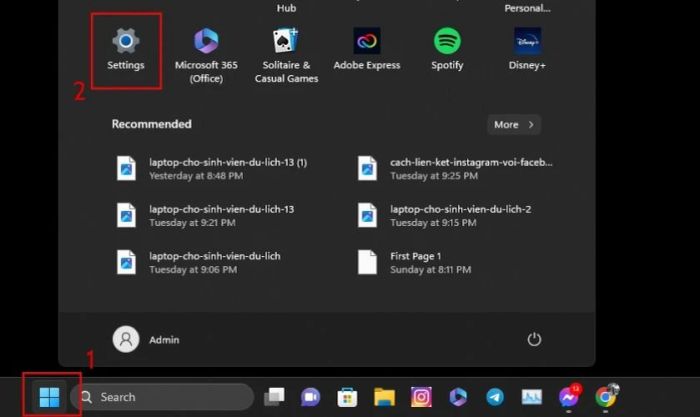Open laptop-cho-sinh-vien-du-lich from Tuesday 9:06 PM
The width and height of the screenshot is (700, 417).
[199, 263]
